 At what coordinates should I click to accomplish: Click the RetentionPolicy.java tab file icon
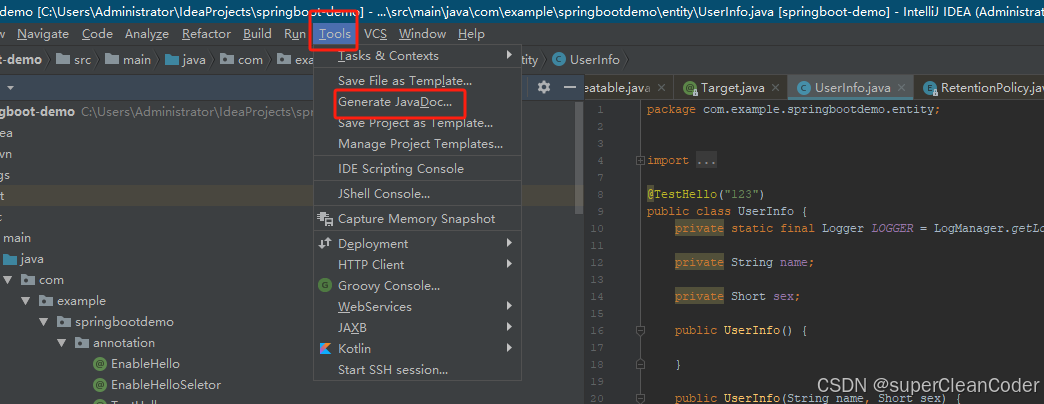[929, 88]
